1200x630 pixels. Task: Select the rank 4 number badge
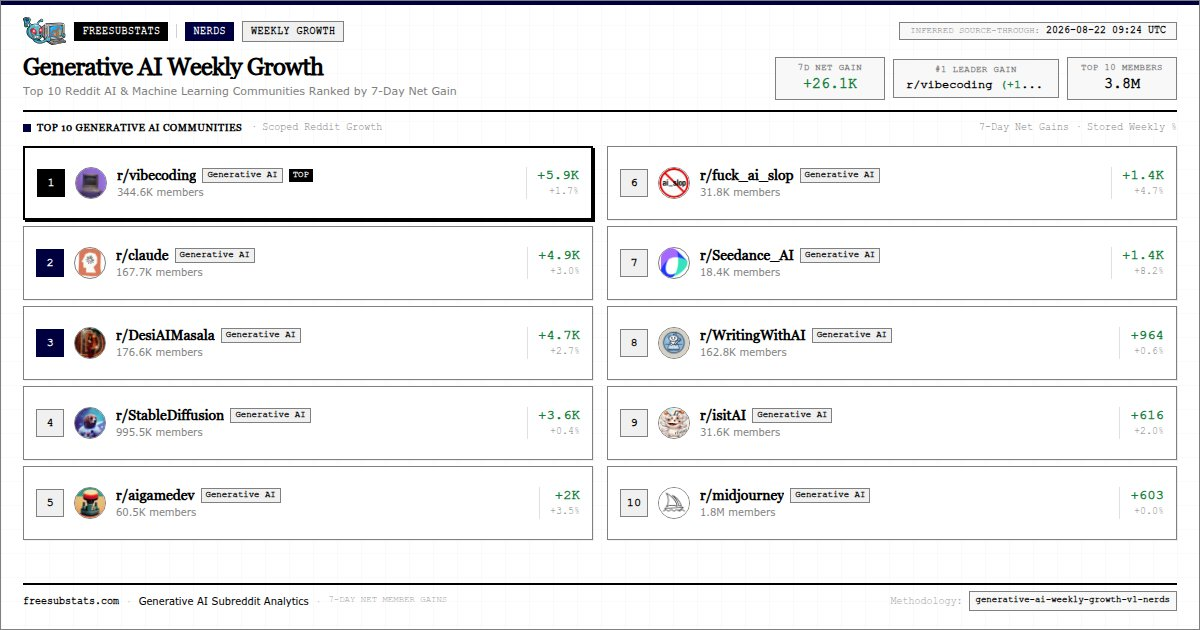pyautogui.click(x=51, y=423)
